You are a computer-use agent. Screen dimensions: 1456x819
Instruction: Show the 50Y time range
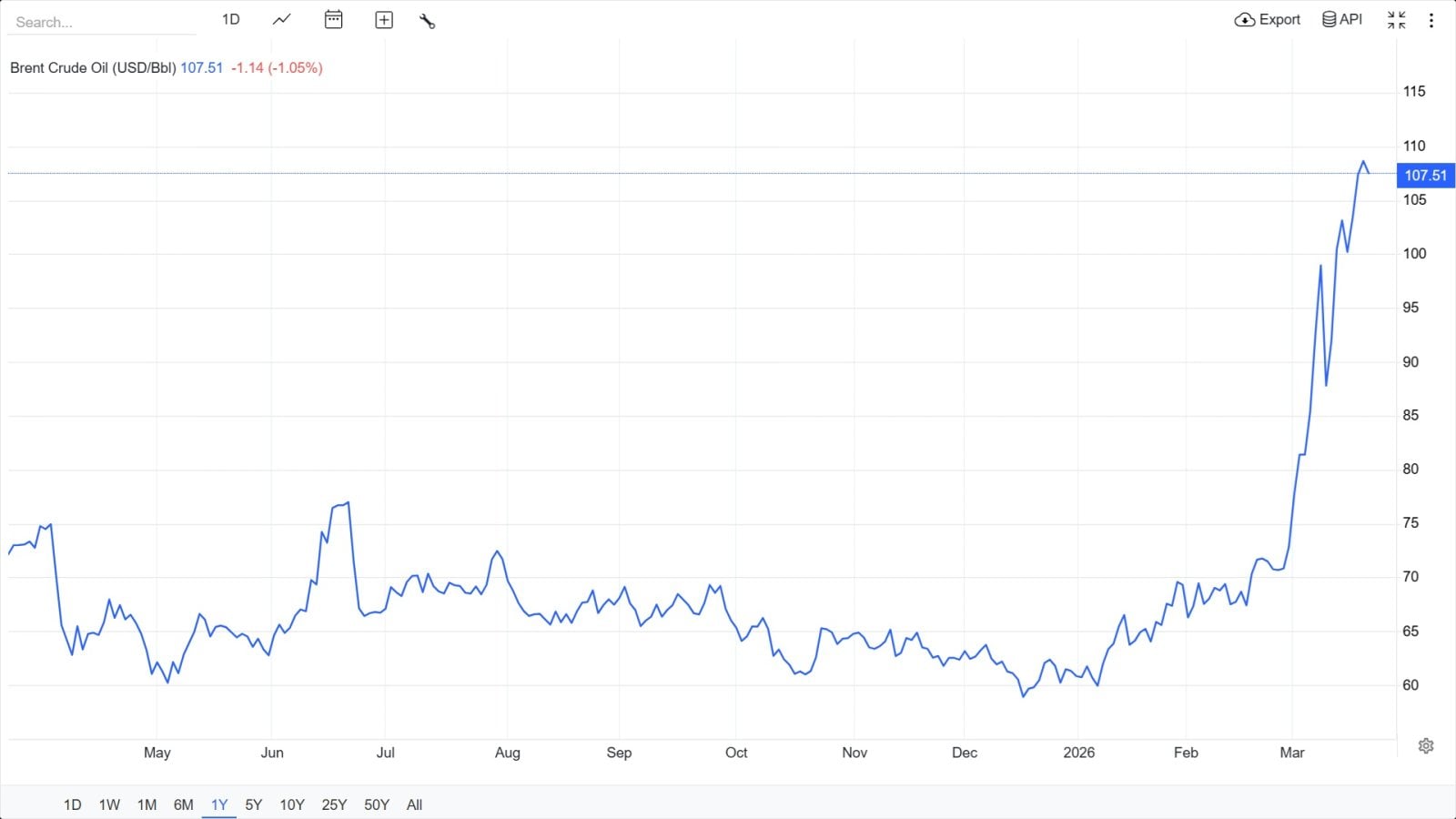(x=377, y=804)
